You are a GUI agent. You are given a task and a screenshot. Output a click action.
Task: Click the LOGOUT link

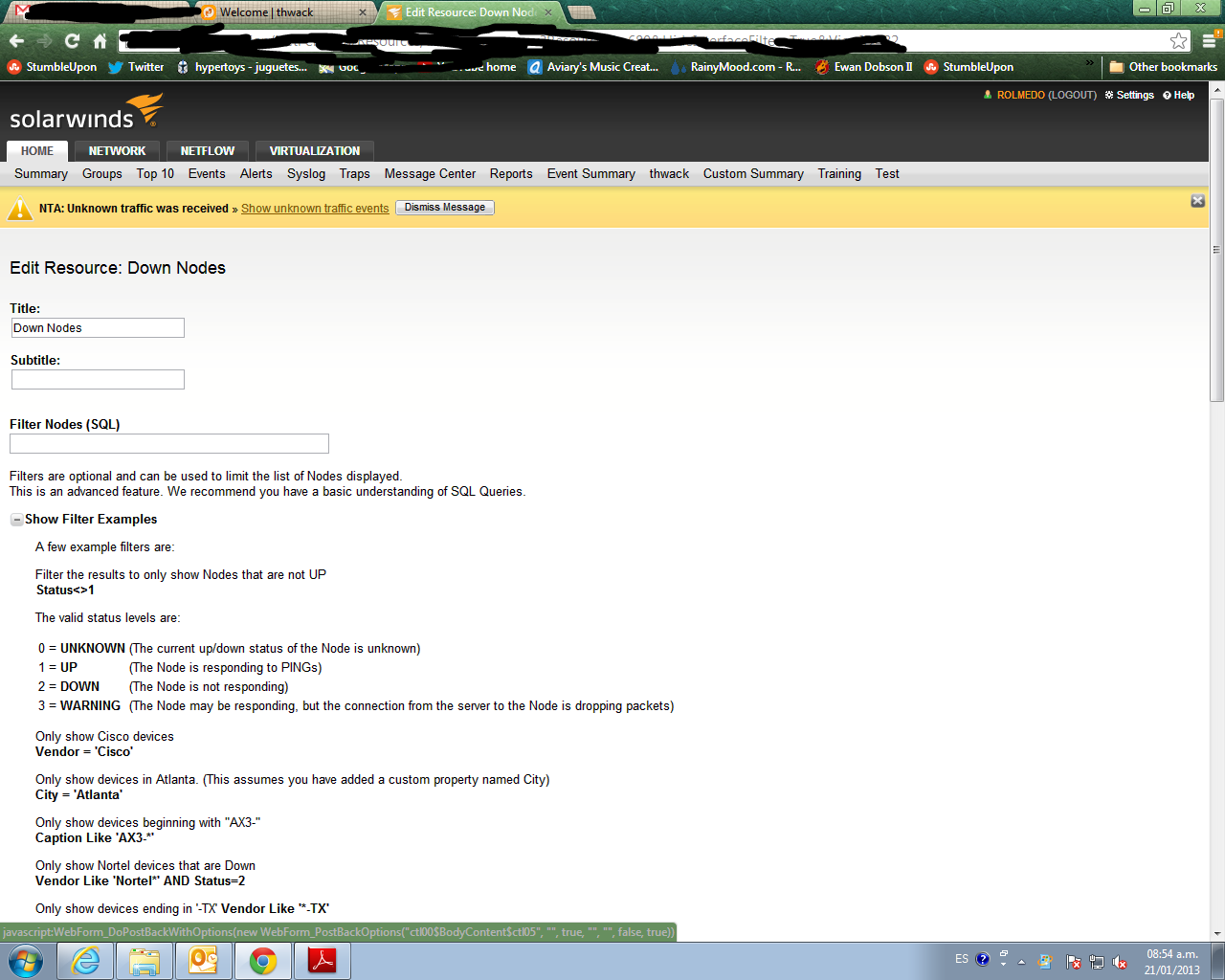(x=1072, y=96)
